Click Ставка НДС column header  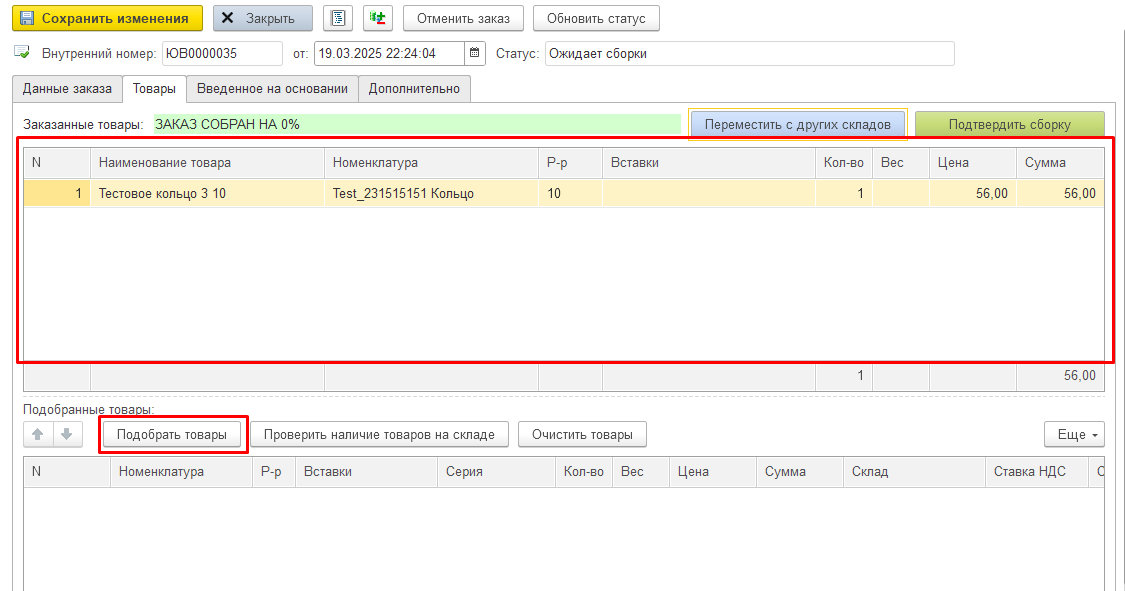click(x=1037, y=472)
